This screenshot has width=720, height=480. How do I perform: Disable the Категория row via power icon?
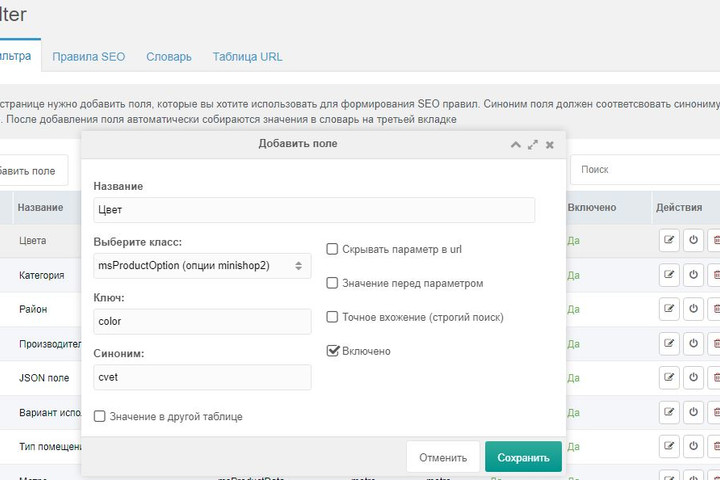pos(693,275)
